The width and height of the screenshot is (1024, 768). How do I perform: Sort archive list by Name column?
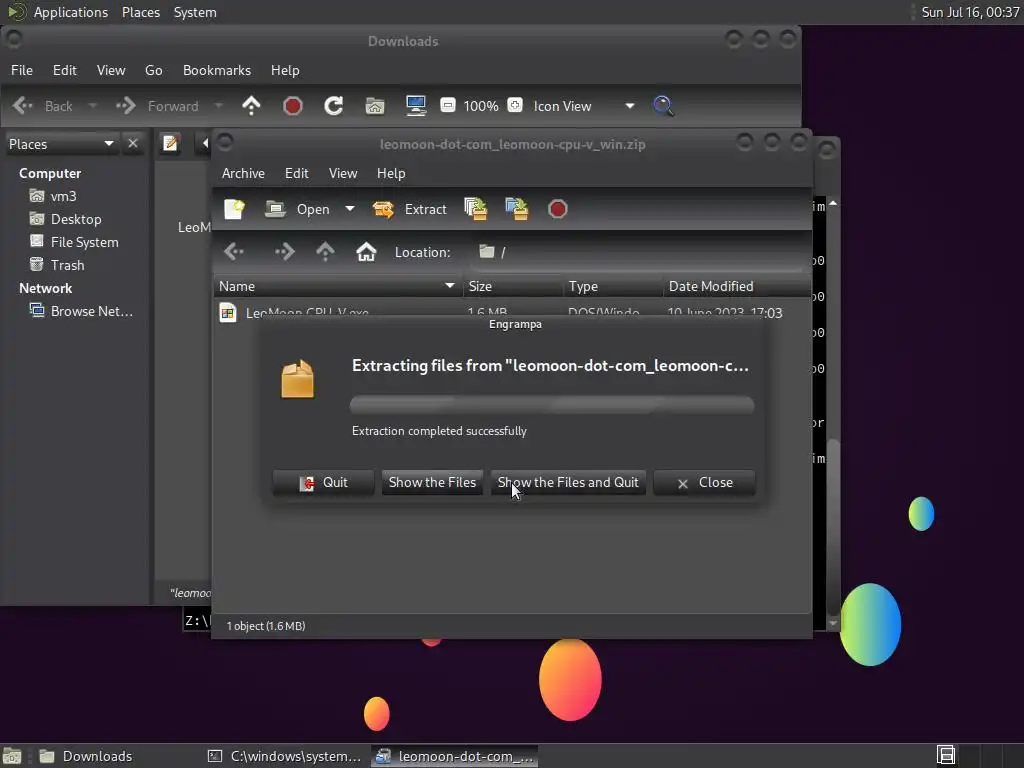tap(338, 286)
